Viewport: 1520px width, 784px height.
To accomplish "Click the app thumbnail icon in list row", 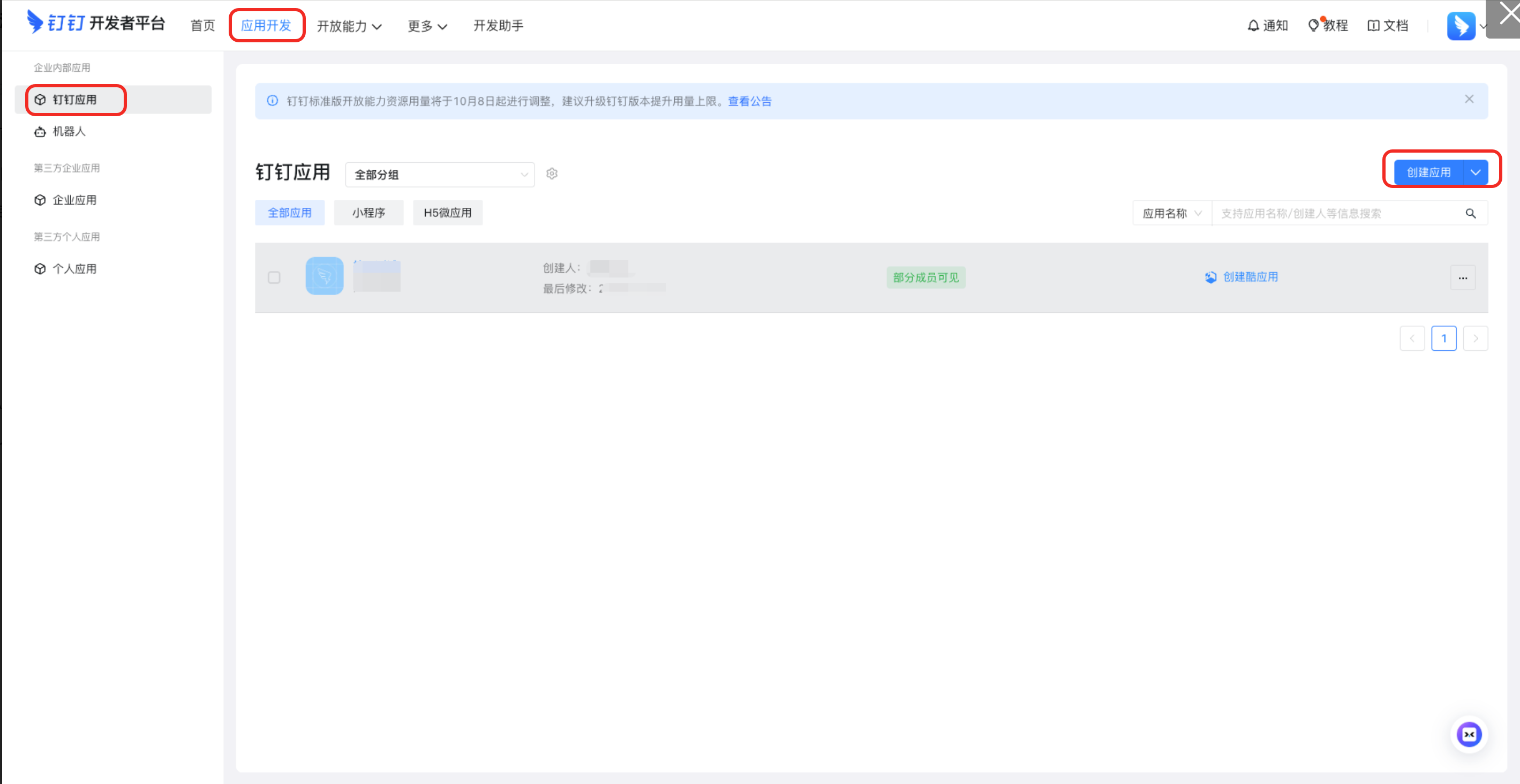I will 324,276.
